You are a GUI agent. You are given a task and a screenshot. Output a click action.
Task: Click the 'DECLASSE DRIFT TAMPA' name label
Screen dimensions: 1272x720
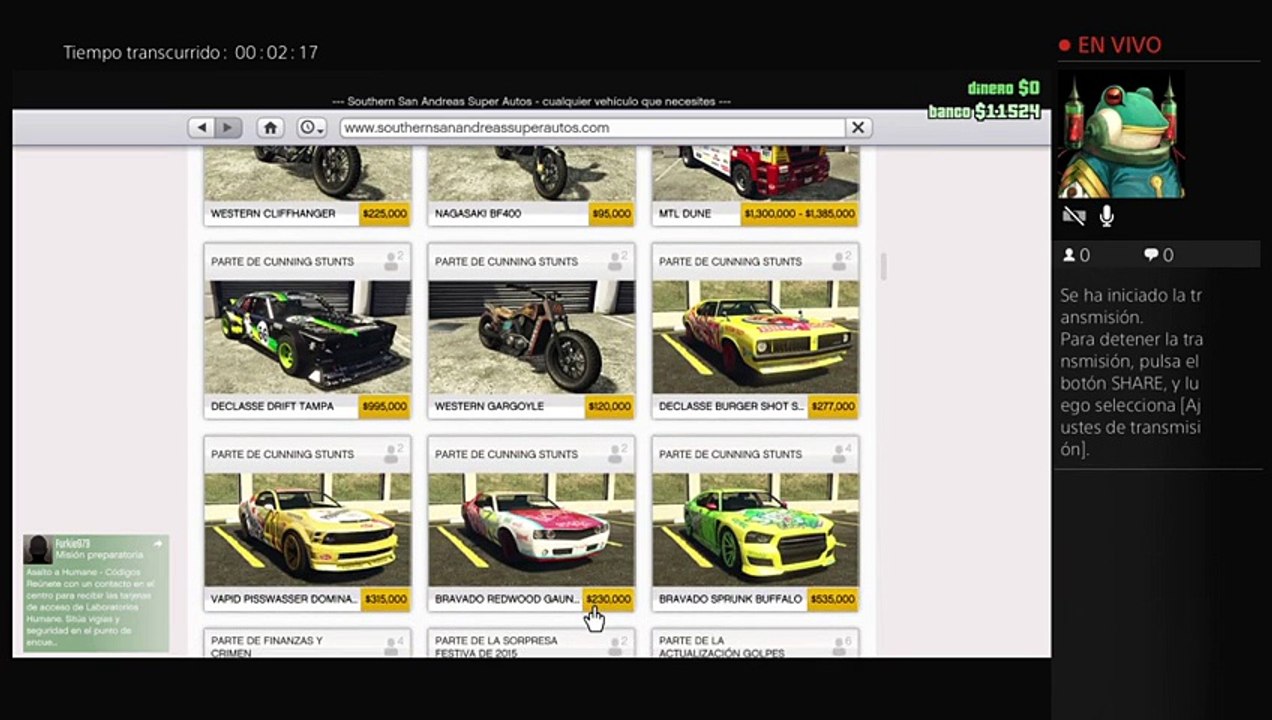tap(272, 407)
